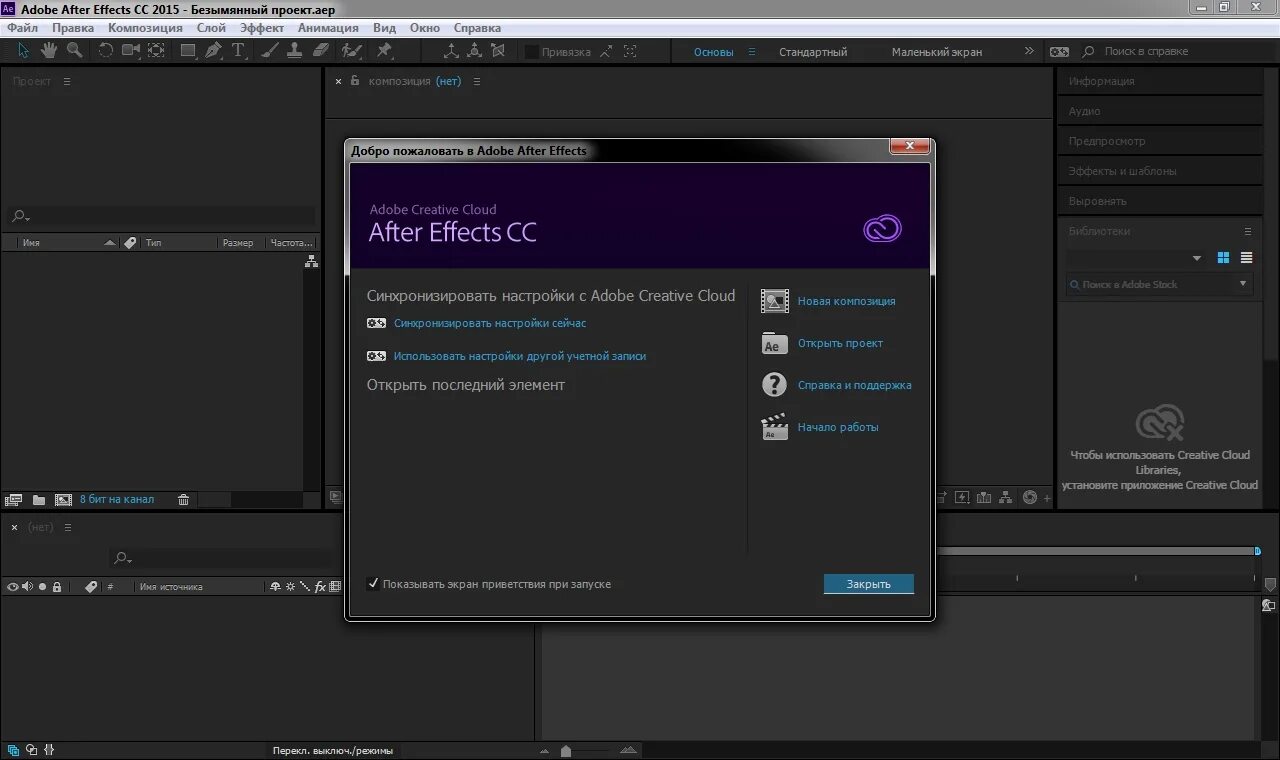Click the World Axis Mode icon

point(475,51)
